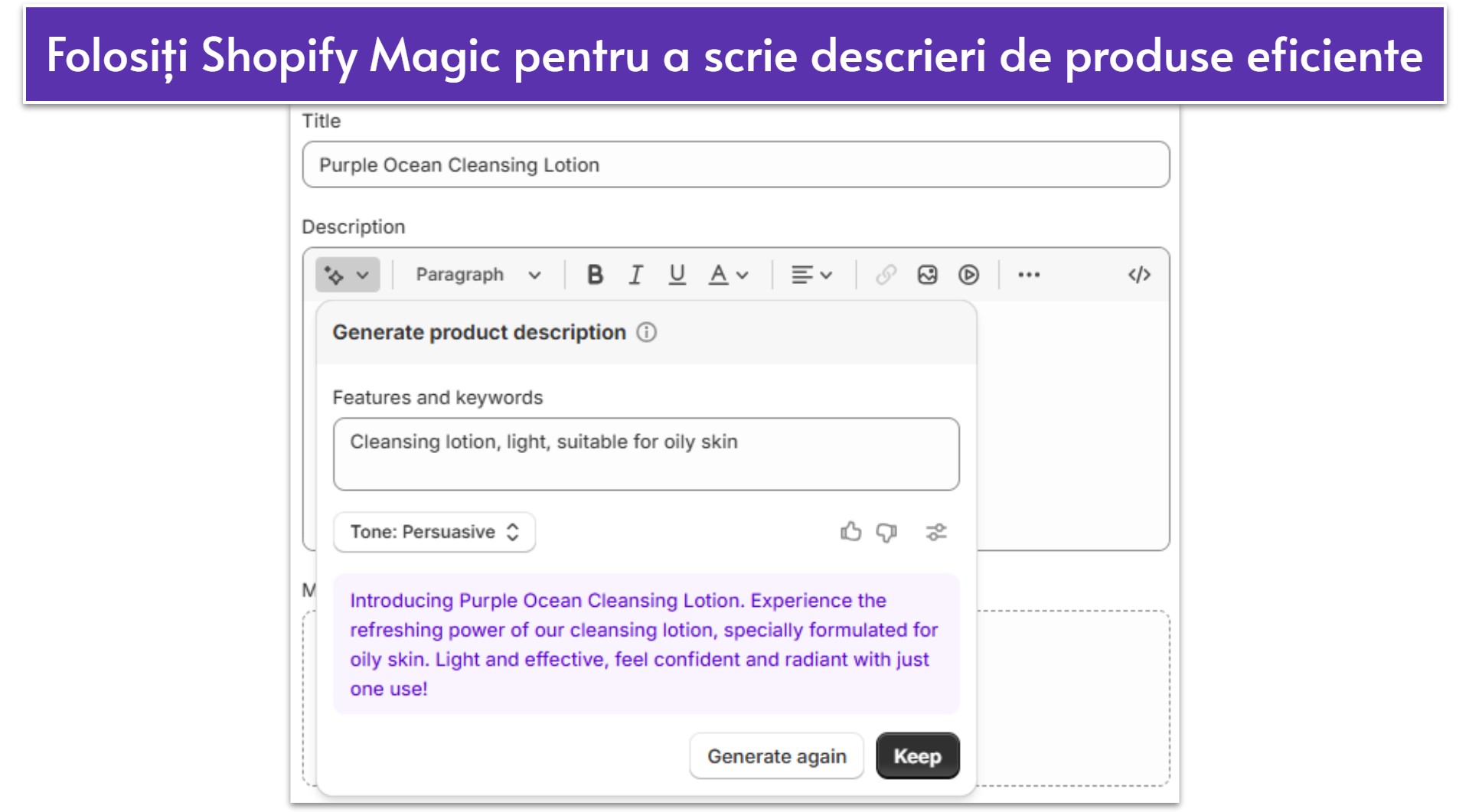Toggle italic formatting in description toolbar
The image size is (1469, 812).
tap(635, 275)
